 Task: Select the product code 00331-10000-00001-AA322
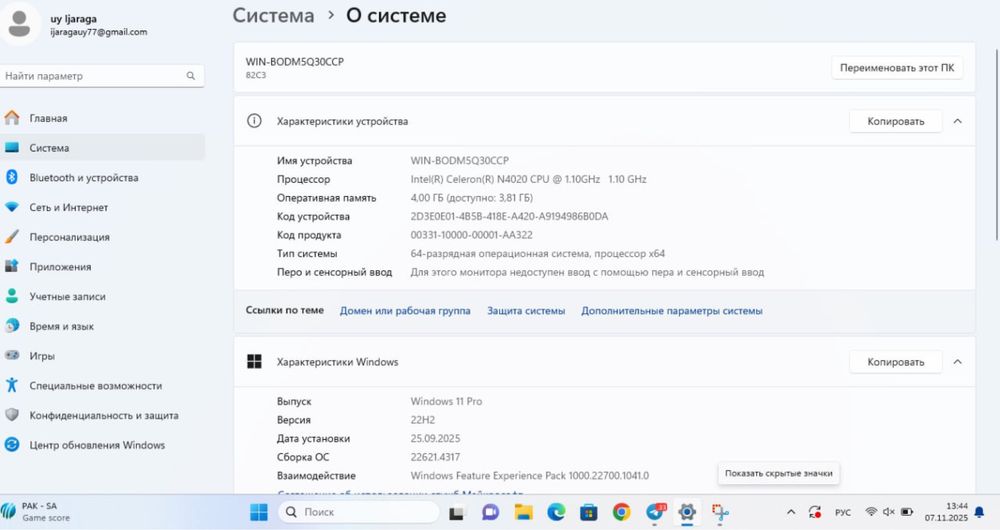click(x=471, y=235)
